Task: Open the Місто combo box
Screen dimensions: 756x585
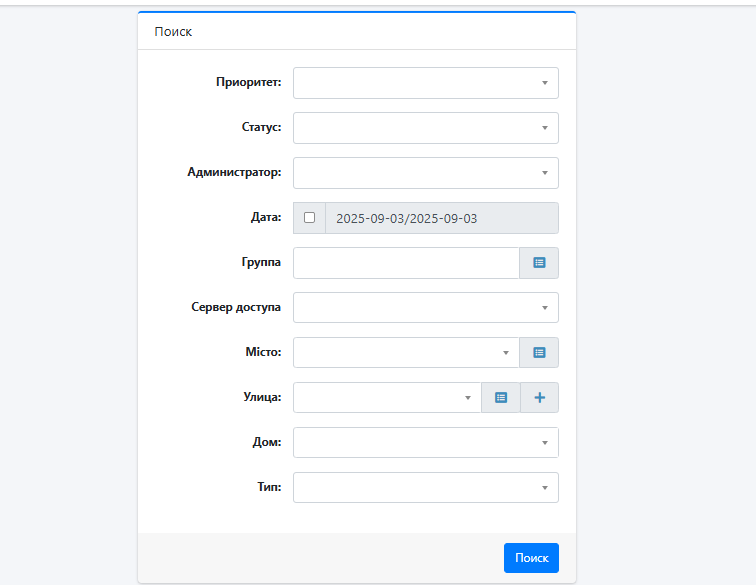Action: coord(406,353)
